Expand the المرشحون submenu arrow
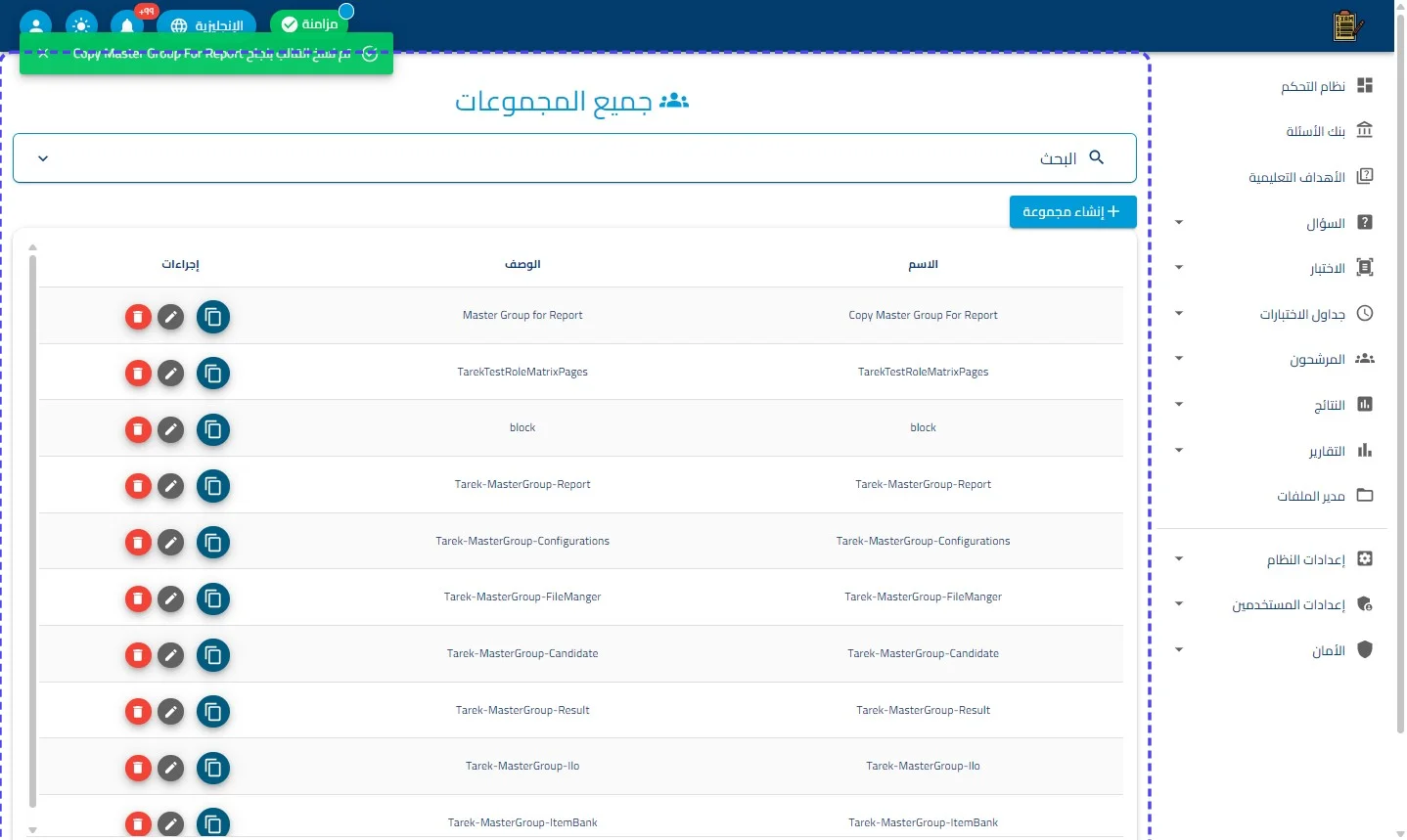Image resolution: width=1407 pixels, height=840 pixels. click(x=1179, y=359)
